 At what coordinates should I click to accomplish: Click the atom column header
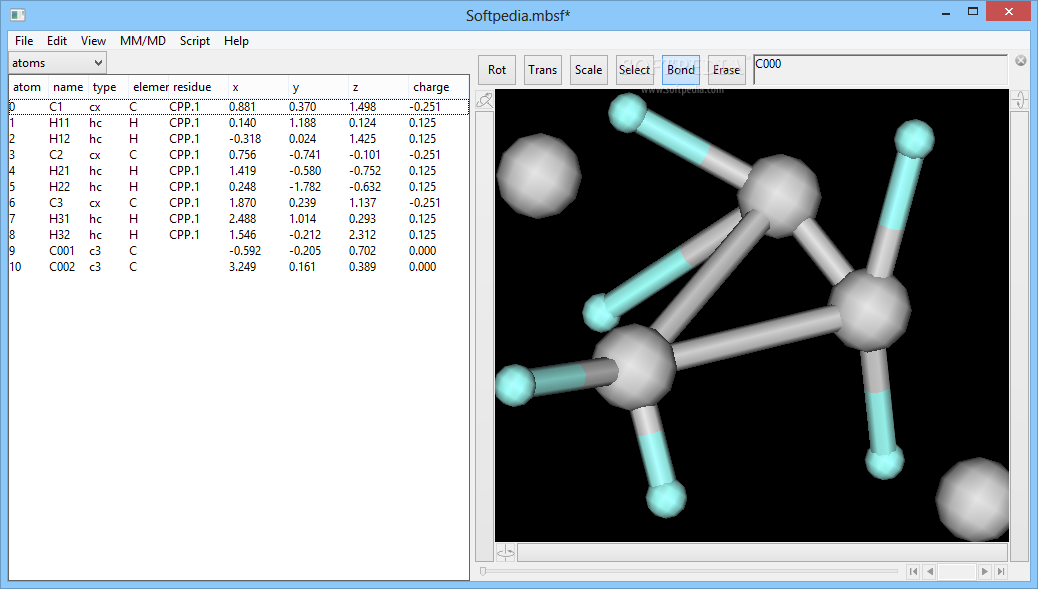pos(28,87)
